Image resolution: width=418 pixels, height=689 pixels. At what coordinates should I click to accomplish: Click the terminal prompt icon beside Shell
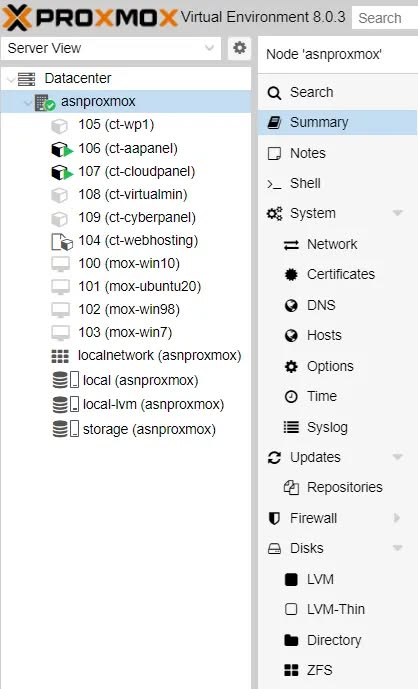click(x=274, y=184)
